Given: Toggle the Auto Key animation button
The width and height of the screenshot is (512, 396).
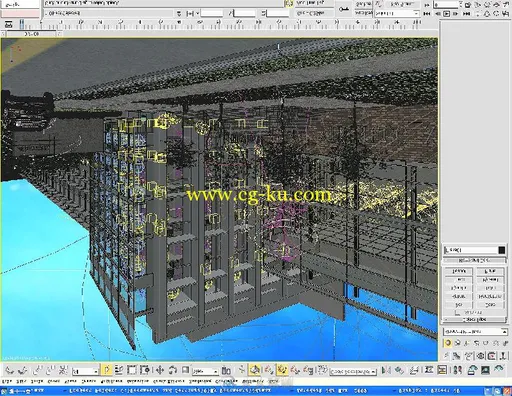Looking at the screenshot, I should (x=363, y=13).
